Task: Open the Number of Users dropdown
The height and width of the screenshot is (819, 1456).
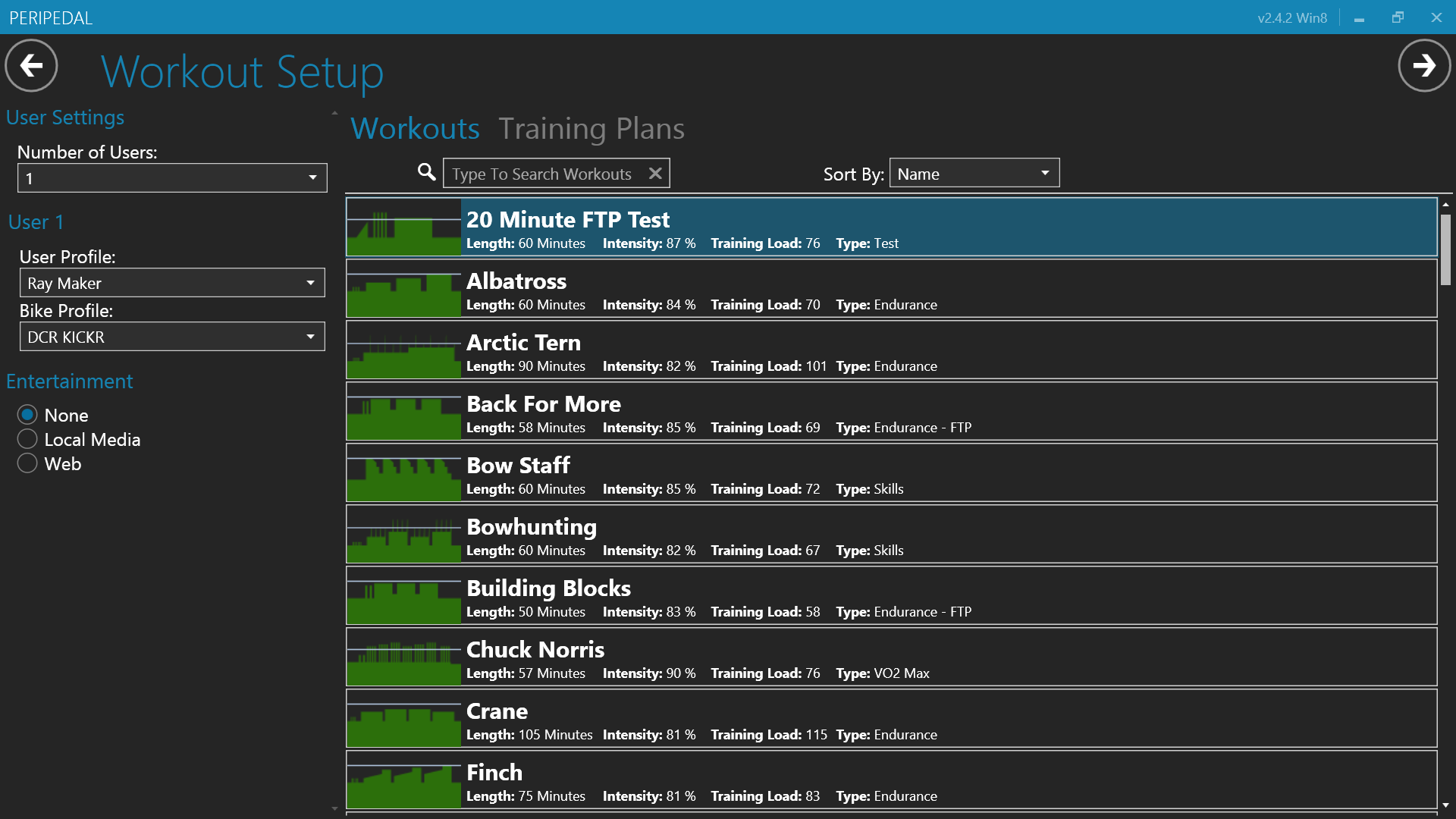Action: click(172, 178)
